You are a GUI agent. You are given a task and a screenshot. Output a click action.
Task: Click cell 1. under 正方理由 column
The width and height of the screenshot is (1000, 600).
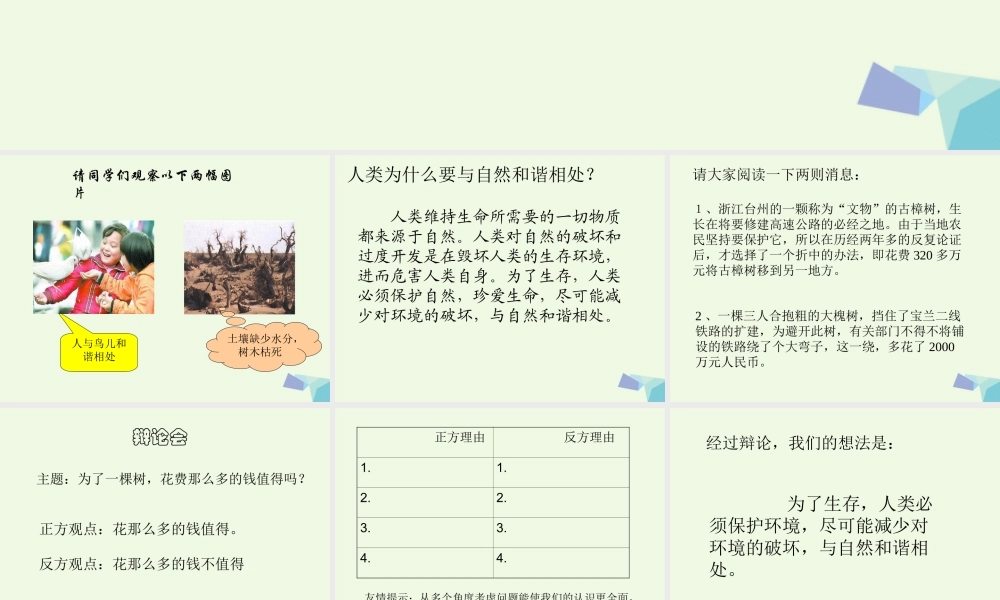[425, 472]
